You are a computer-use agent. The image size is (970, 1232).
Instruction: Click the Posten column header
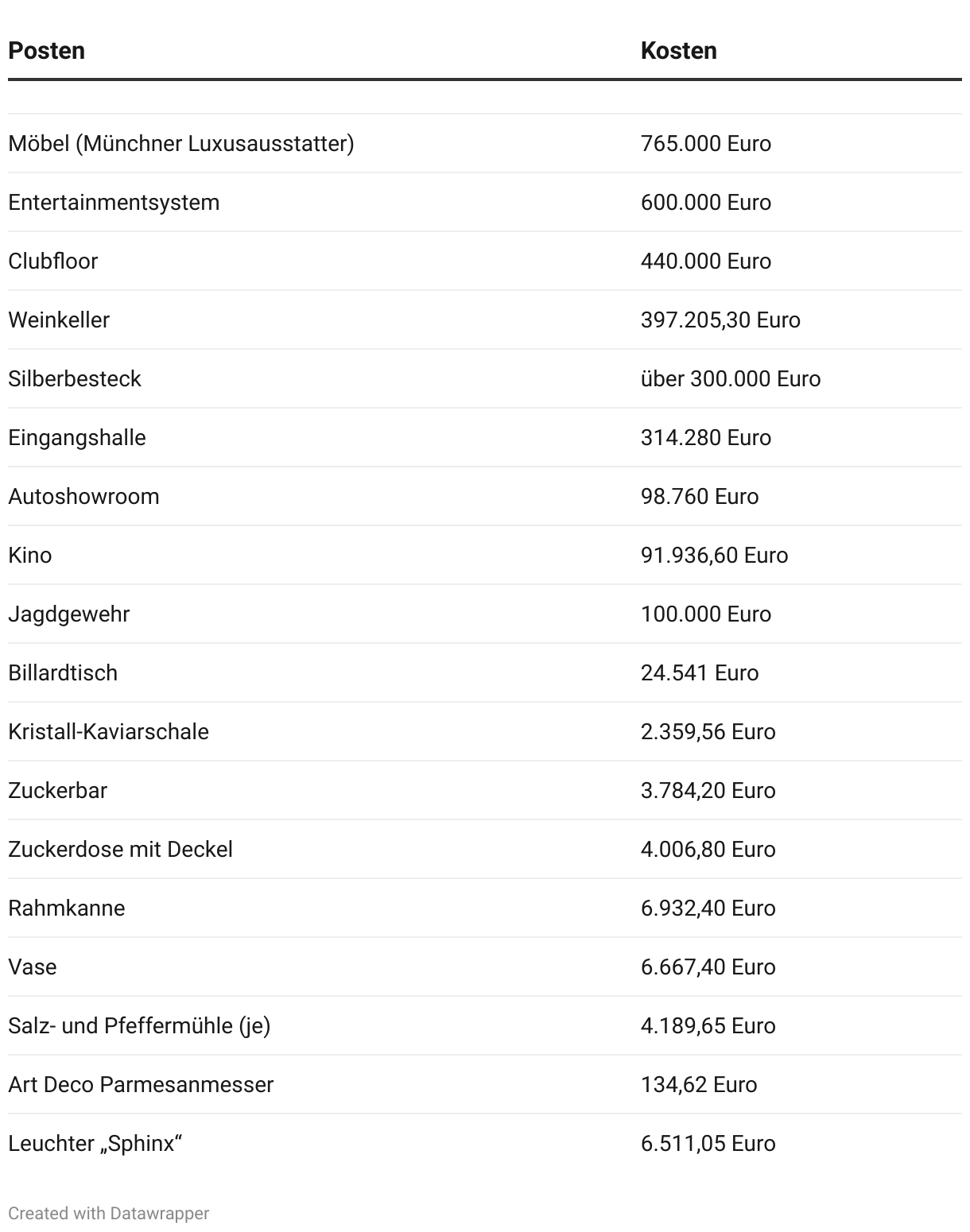click(46, 51)
